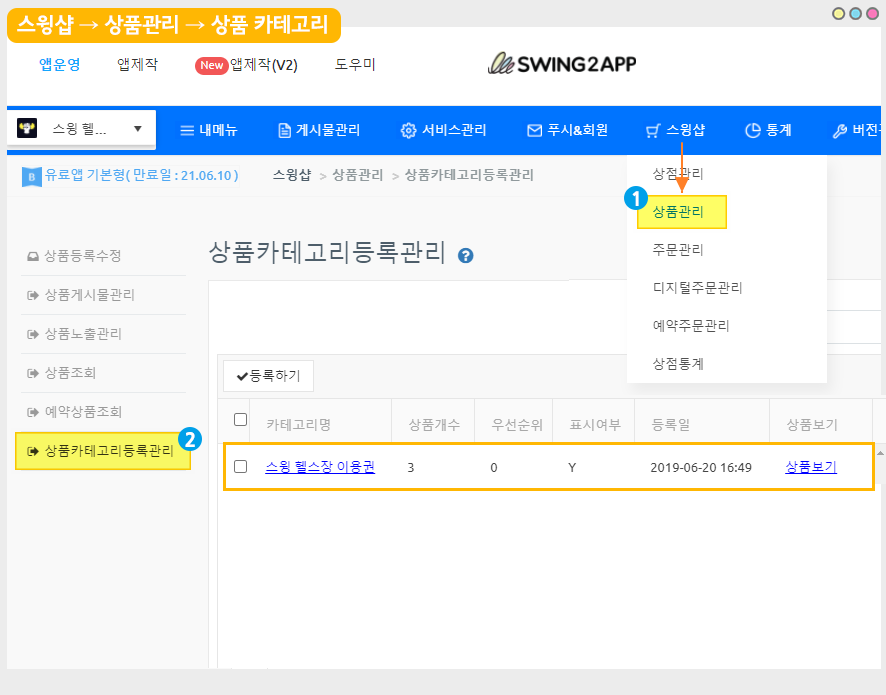Click the paid app badge icon
The image size is (886, 695).
[x=30, y=176]
